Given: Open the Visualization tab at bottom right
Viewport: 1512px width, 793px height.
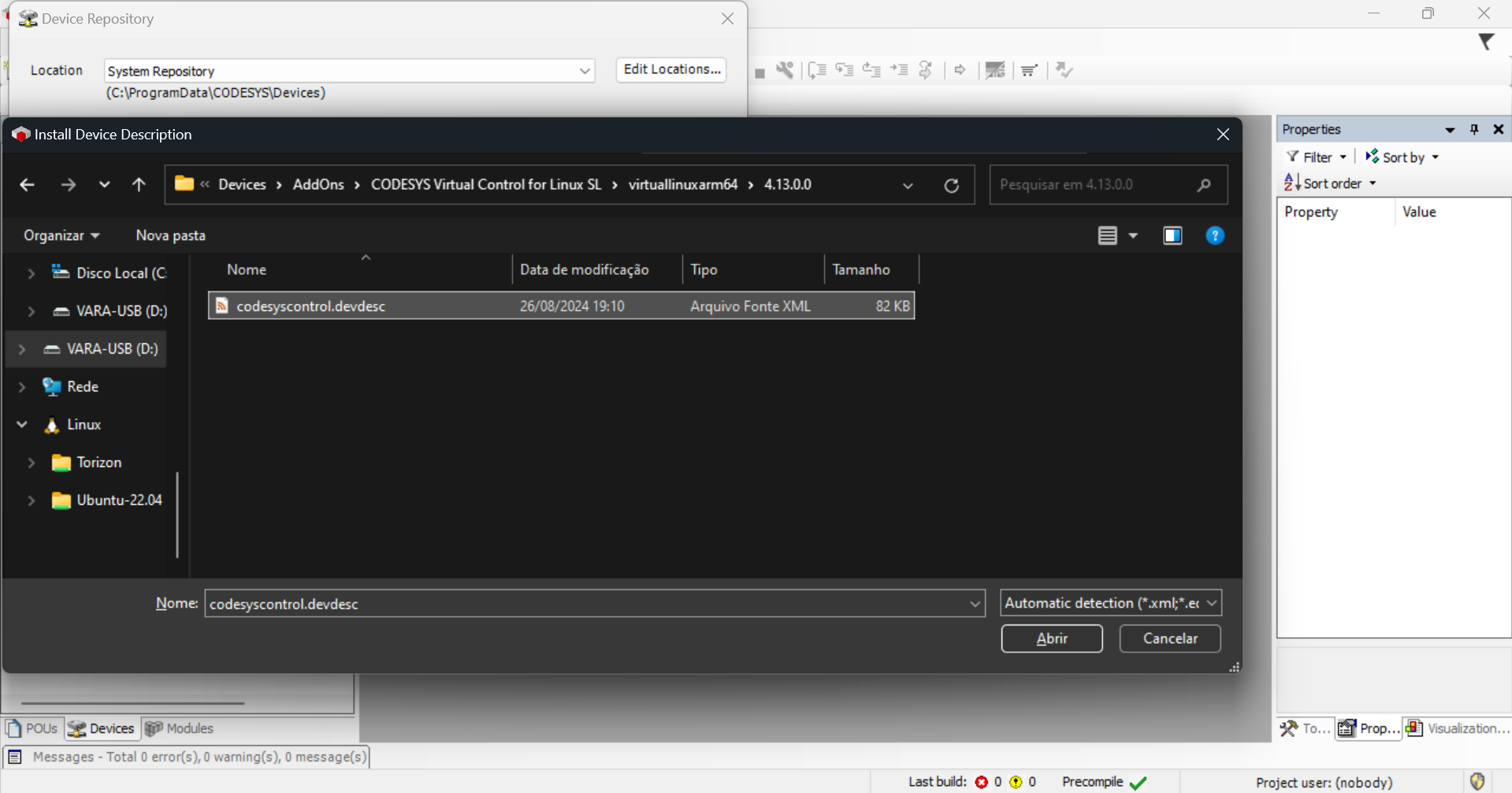Looking at the screenshot, I should [x=1457, y=728].
